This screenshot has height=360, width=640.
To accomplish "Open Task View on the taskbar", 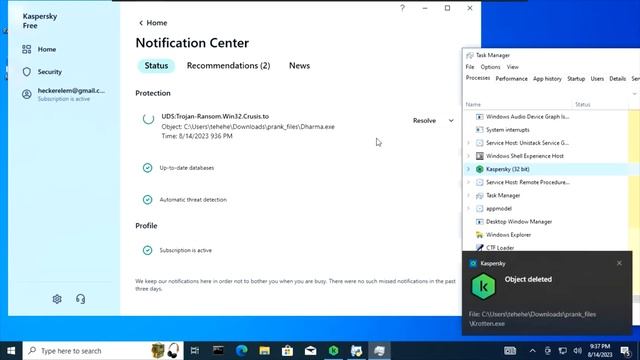I will pyautogui.click(x=195, y=351).
